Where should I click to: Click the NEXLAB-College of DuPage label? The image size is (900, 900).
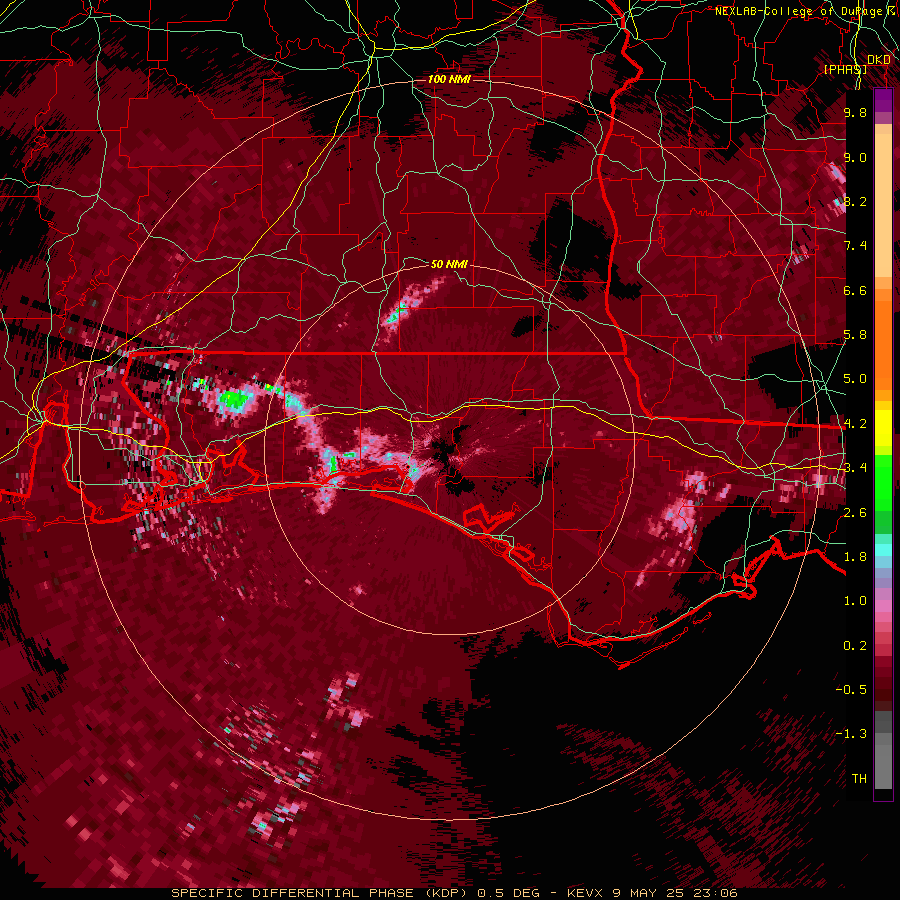pyautogui.click(x=801, y=11)
